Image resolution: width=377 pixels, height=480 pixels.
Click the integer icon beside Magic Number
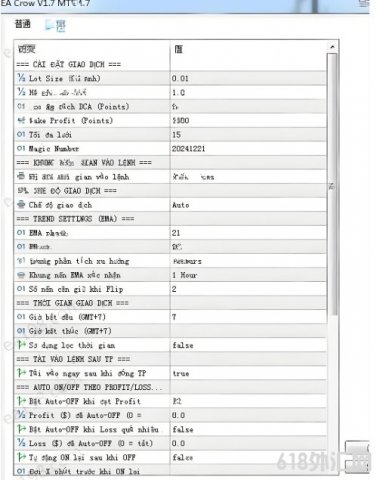coord(21,148)
